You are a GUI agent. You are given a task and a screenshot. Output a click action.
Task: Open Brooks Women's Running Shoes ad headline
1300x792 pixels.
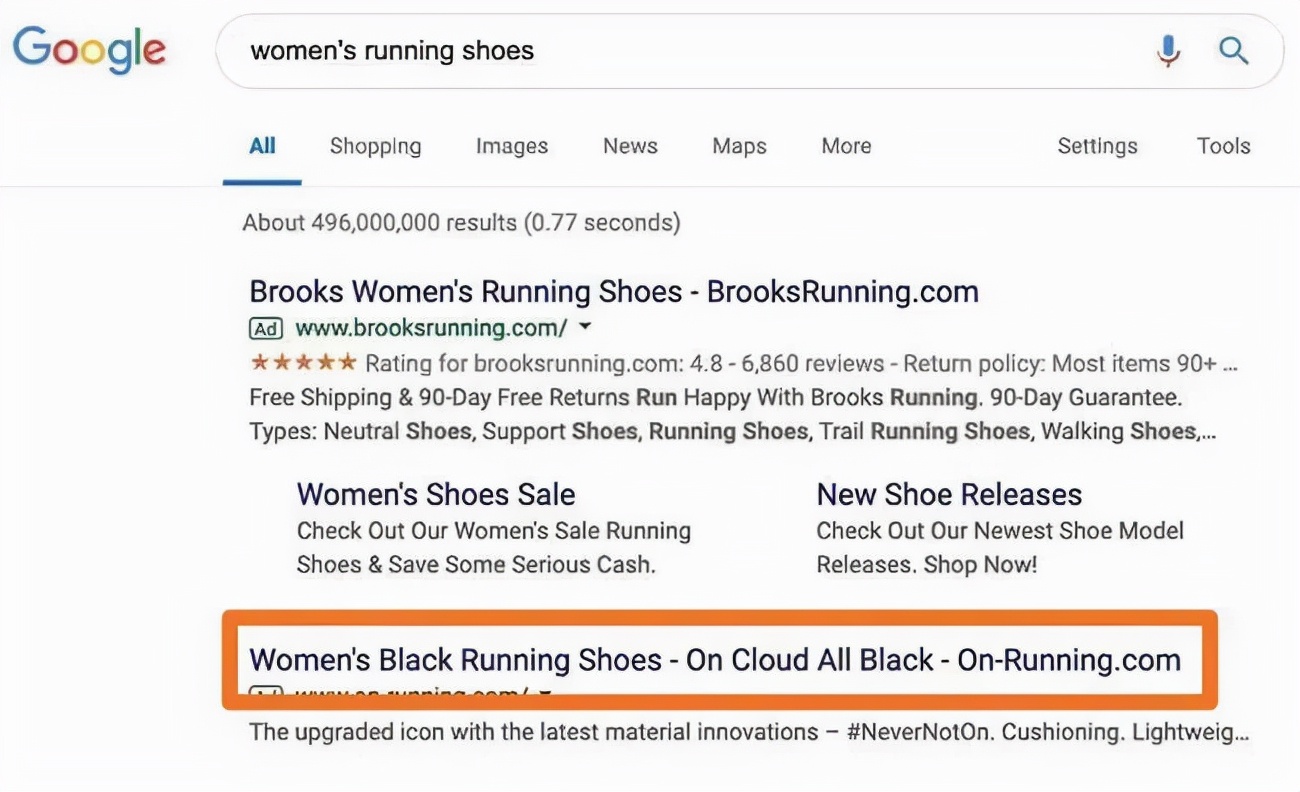click(613, 292)
